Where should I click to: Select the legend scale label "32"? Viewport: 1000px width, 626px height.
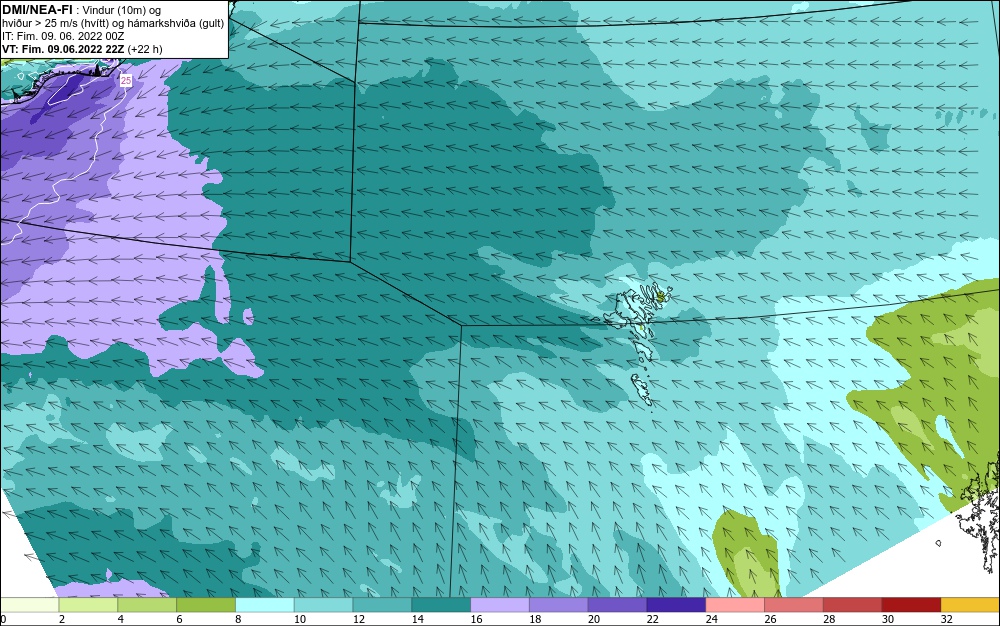pyautogui.click(x=946, y=619)
